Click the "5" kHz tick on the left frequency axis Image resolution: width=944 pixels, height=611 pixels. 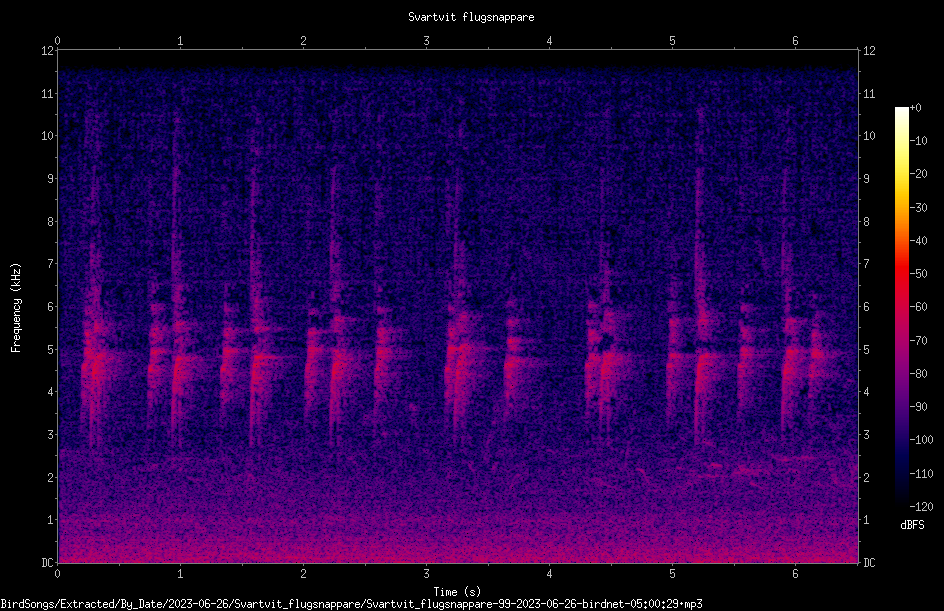pyautogui.click(x=50, y=350)
